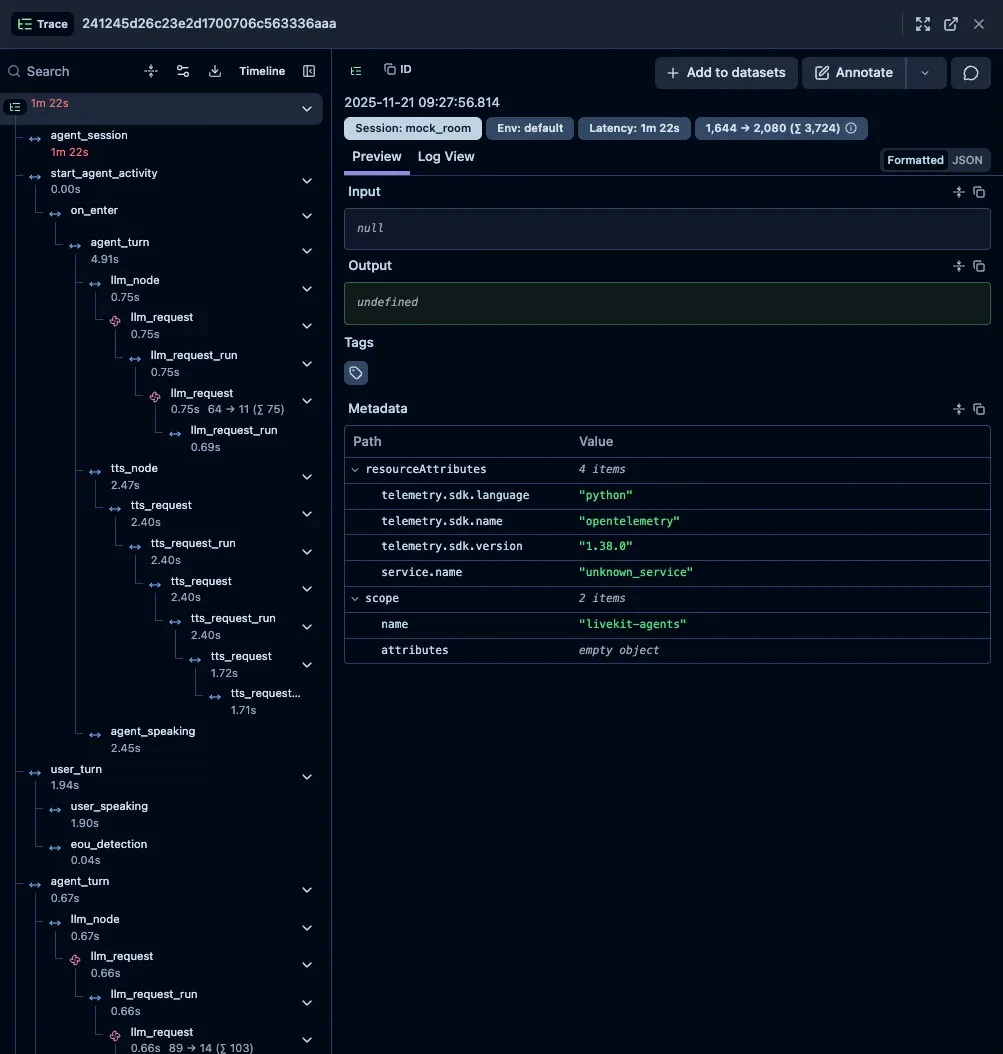Hide the trace tree side panel
The height and width of the screenshot is (1054, 1003).
[309, 71]
